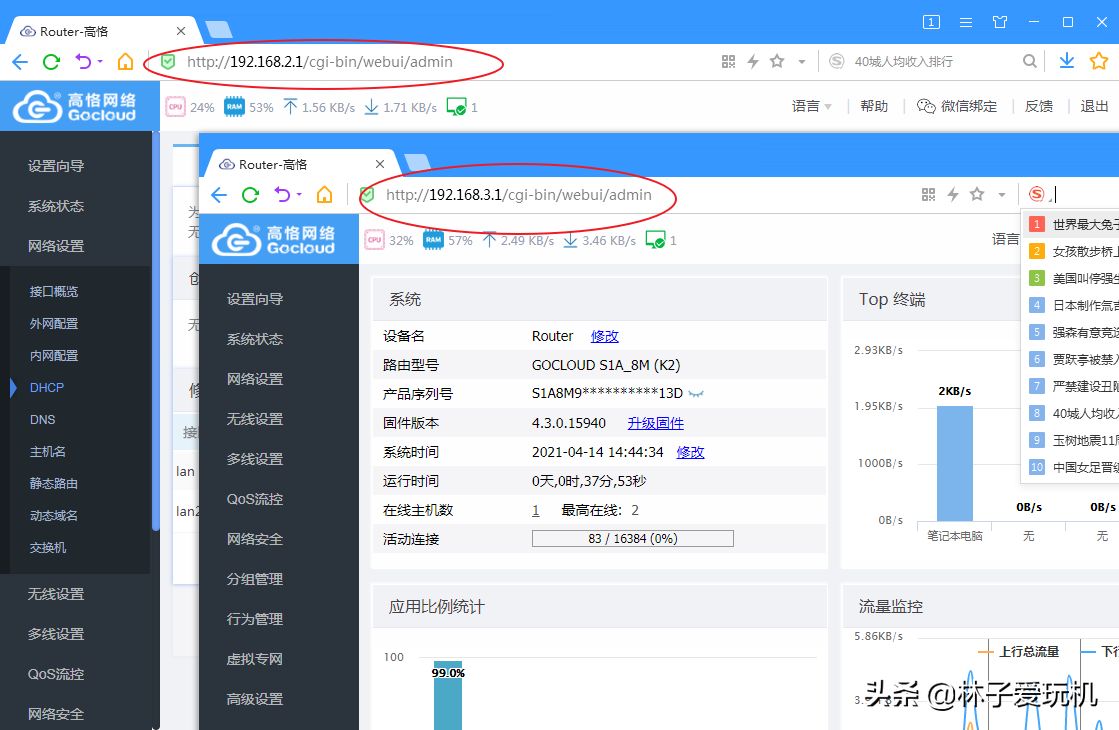
Task: Click 微信绑定 in the back window header
Action: click(957, 106)
